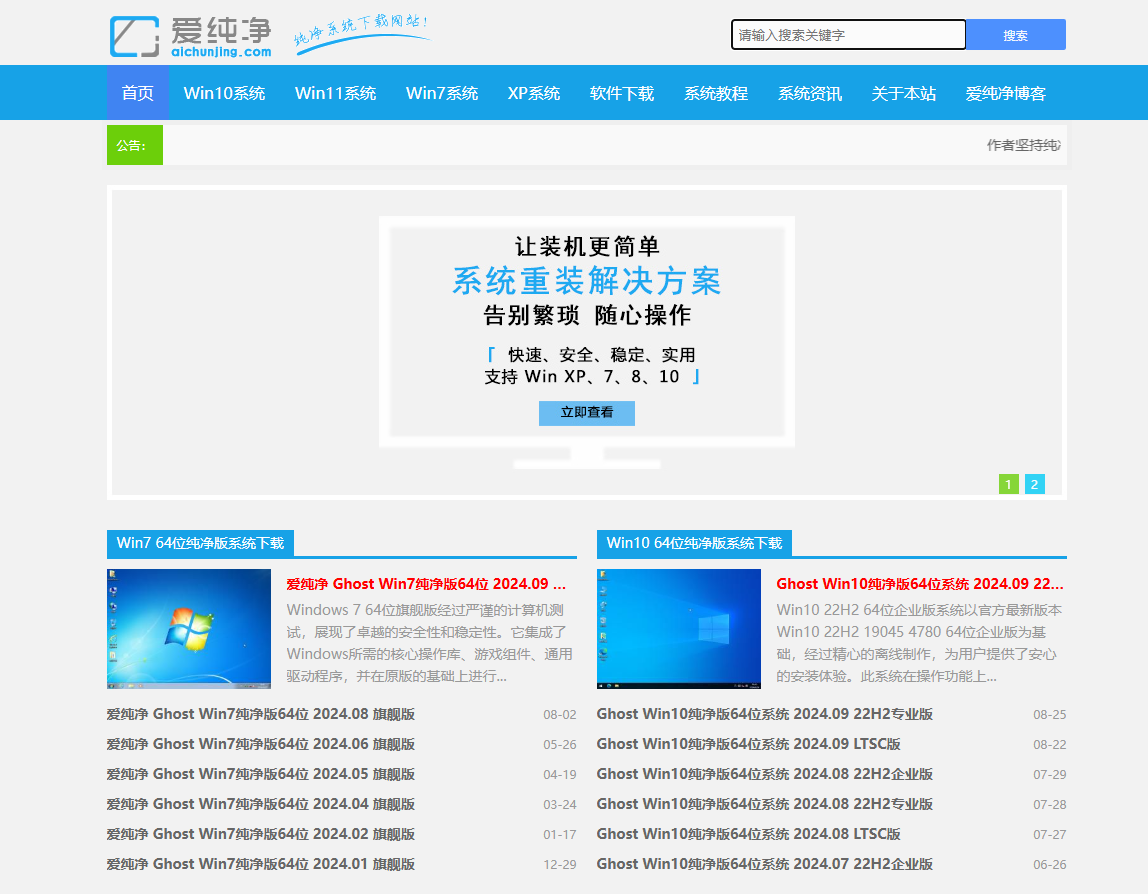
Task: Open Ghost Win10 2024.07 22H2企业版 link
Action: pyautogui.click(x=764, y=864)
